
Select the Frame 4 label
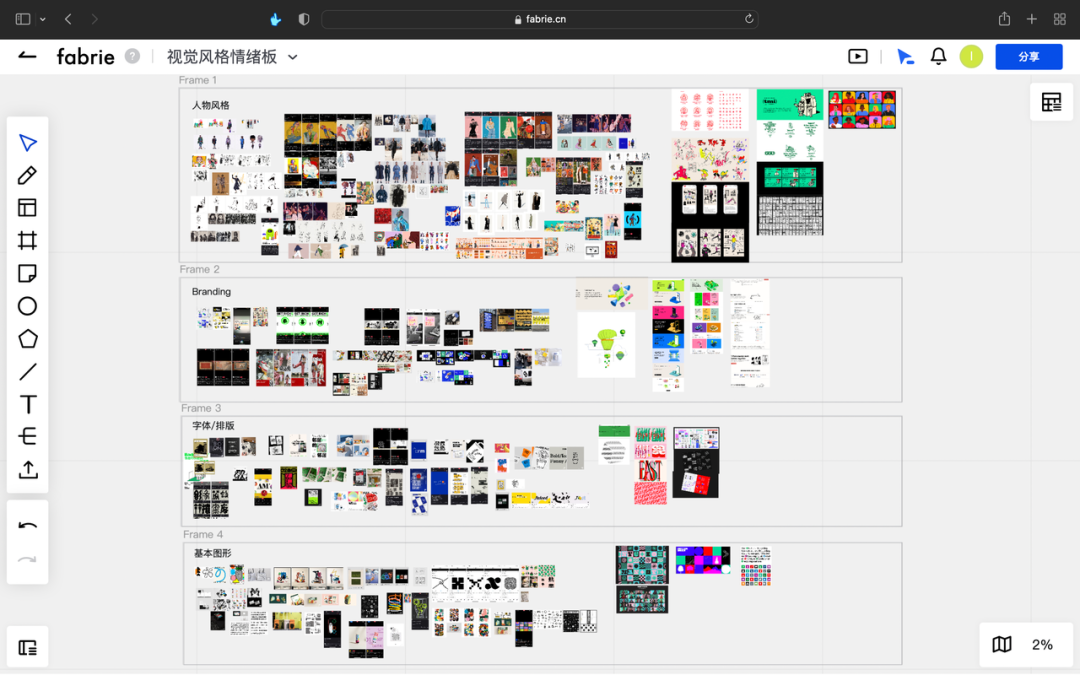point(203,534)
